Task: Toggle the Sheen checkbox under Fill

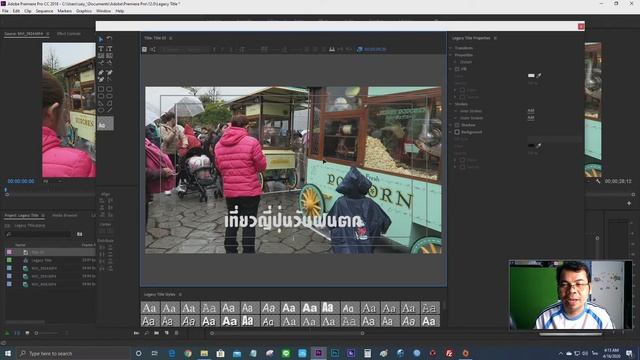Action: pos(462,90)
